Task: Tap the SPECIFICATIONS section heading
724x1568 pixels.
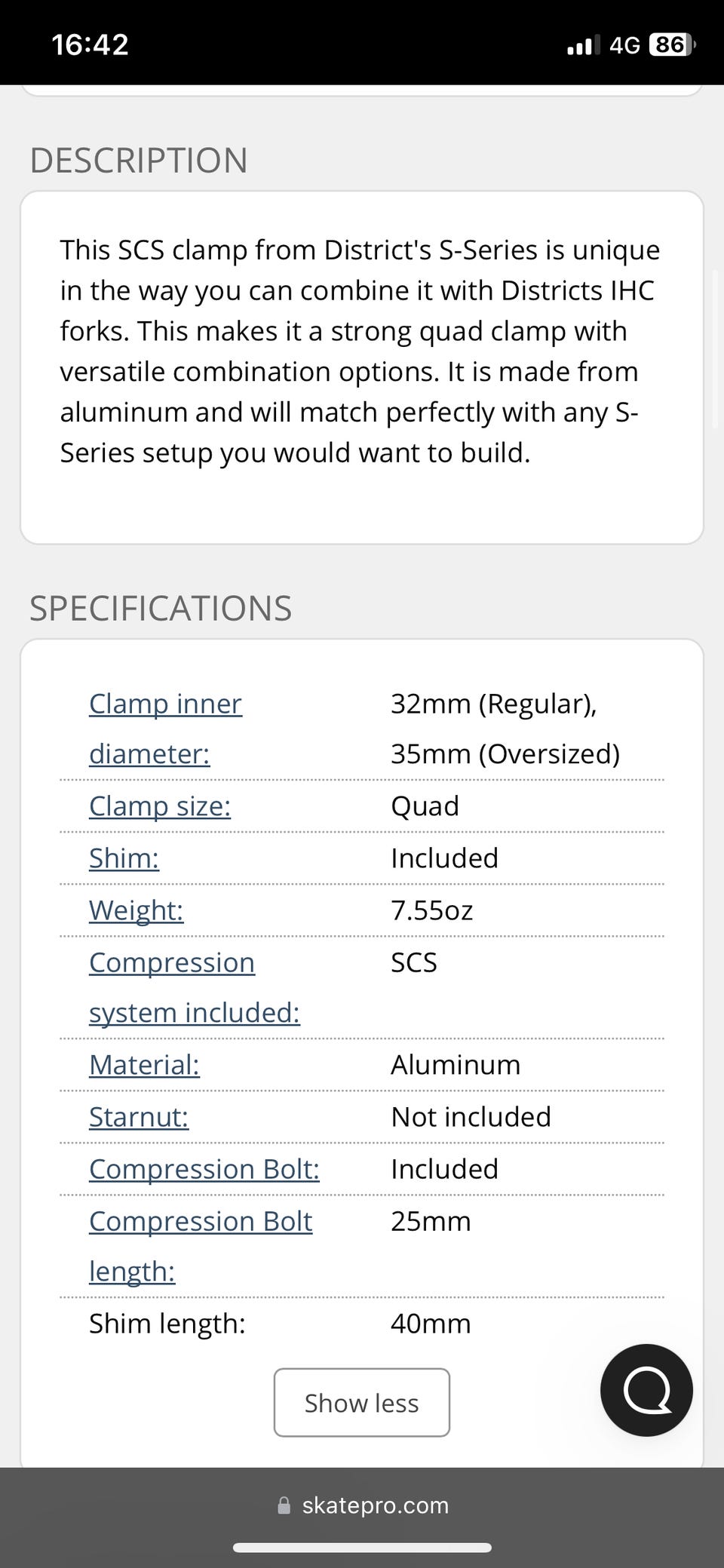Action: point(161,609)
